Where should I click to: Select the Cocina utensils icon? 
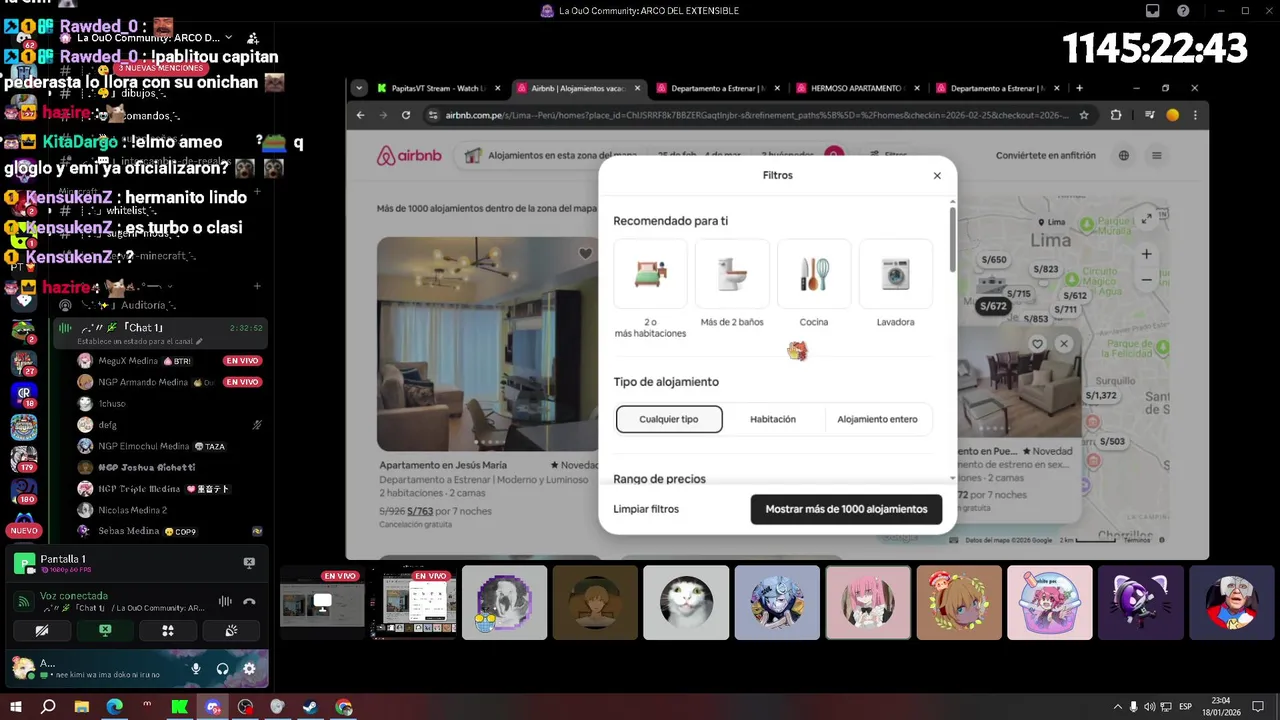pyautogui.click(x=814, y=274)
